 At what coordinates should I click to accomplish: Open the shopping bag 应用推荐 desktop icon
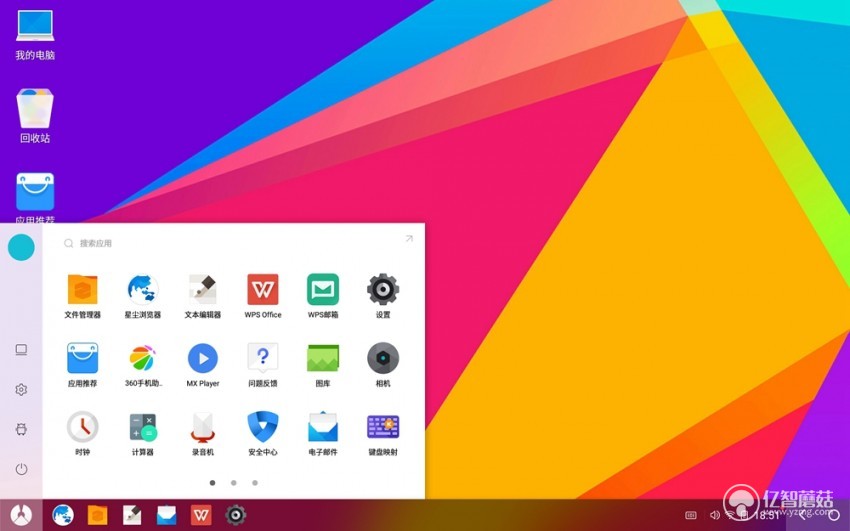(35, 198)
